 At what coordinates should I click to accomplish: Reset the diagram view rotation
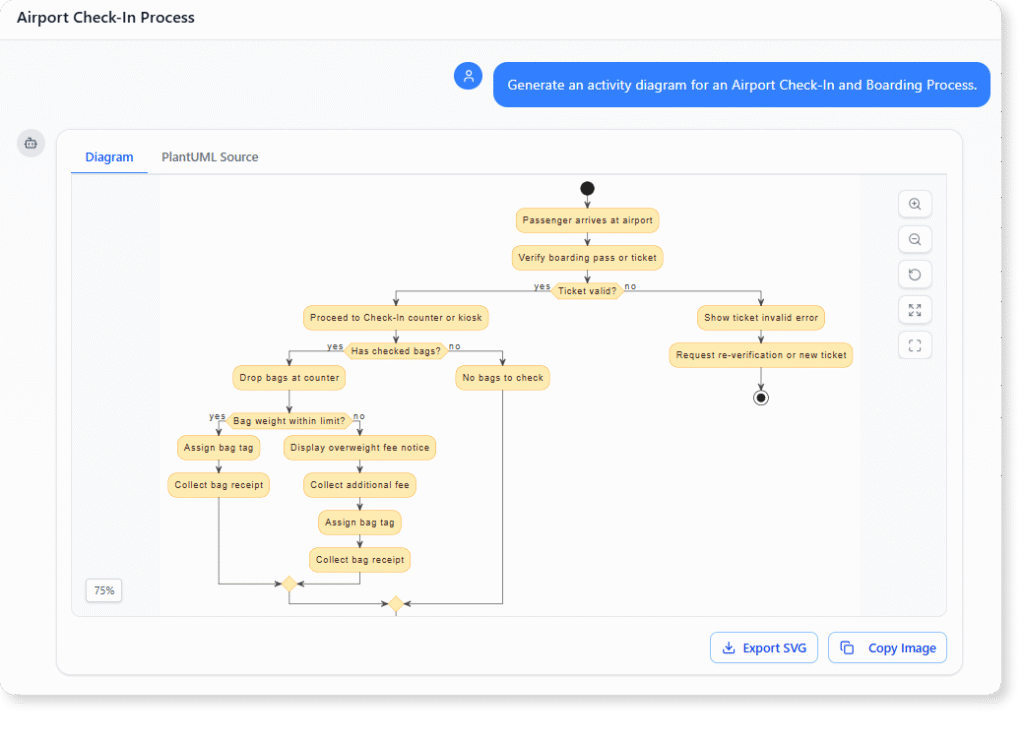(x=914, y=274)
